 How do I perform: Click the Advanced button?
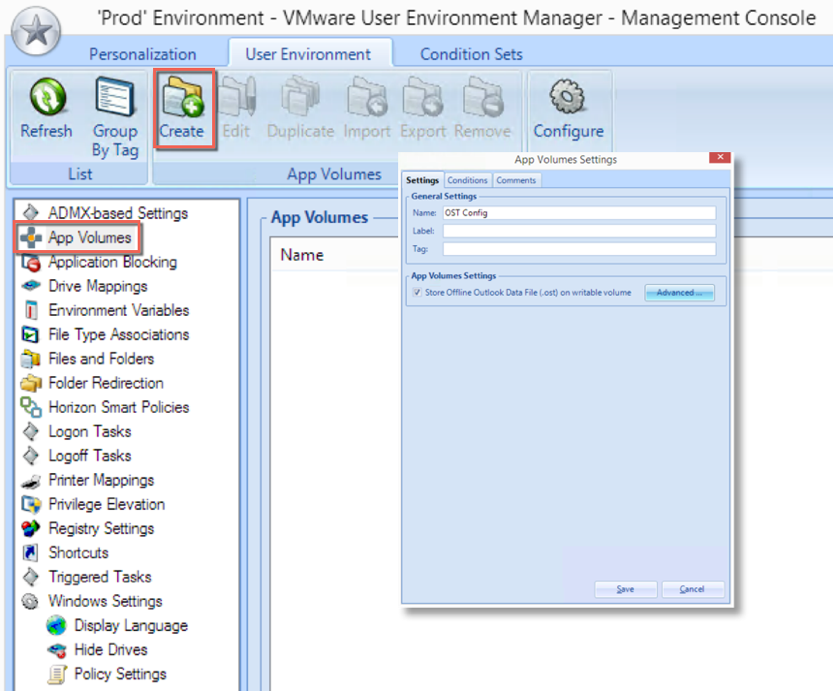point(679,293)
